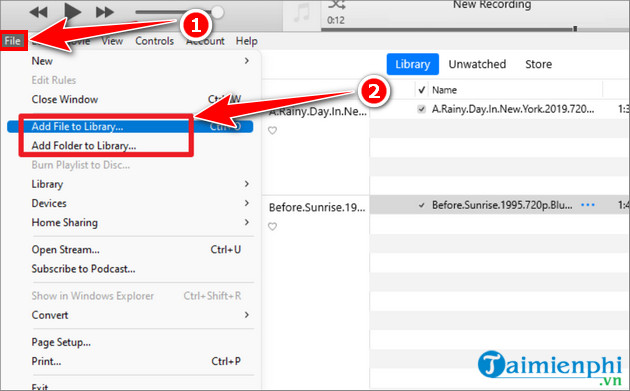The image size is (630, 391).
Task: Expand the Devices submenu
Action: (130, 203)
